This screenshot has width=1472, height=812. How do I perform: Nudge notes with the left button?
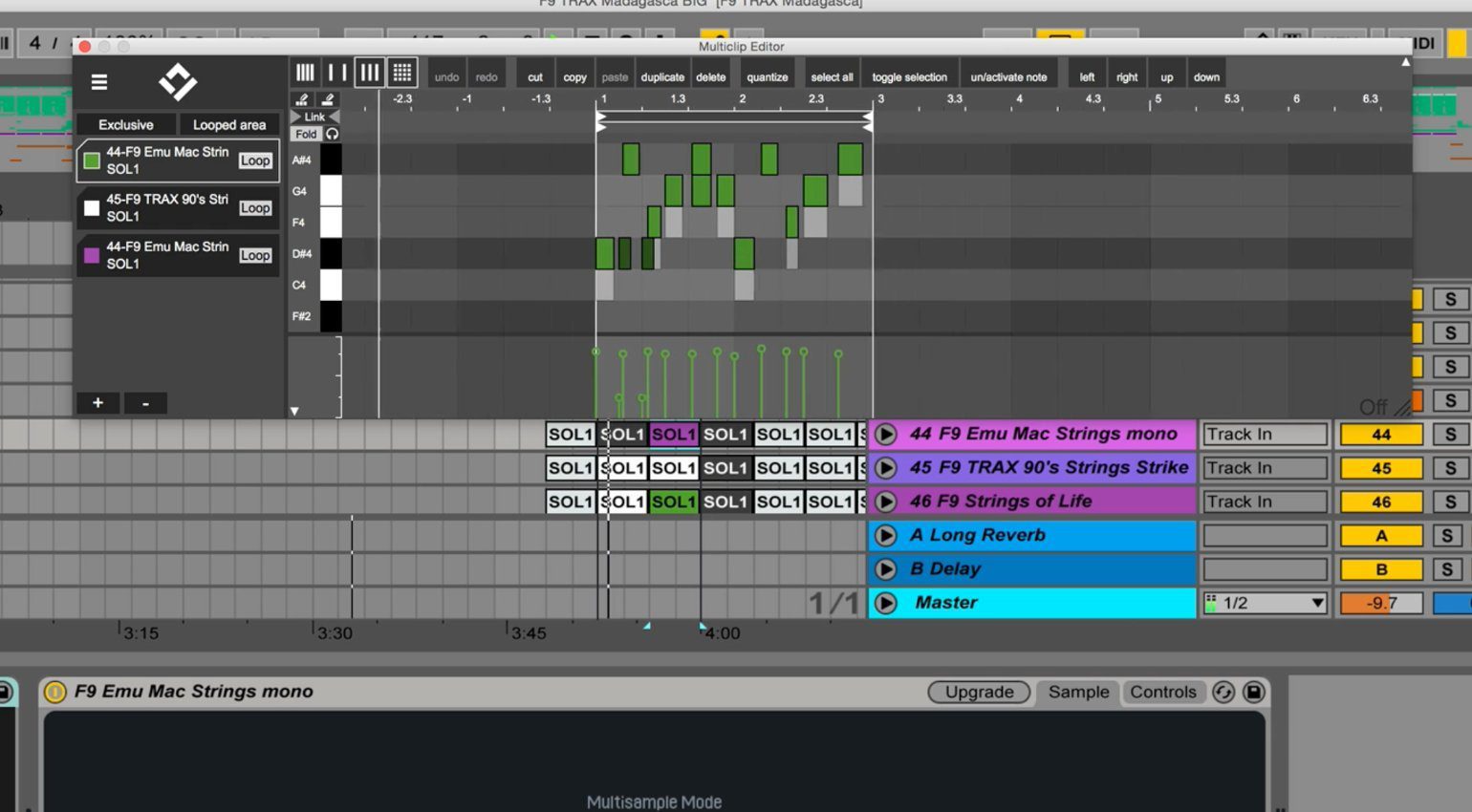(x=1087, y=77)
